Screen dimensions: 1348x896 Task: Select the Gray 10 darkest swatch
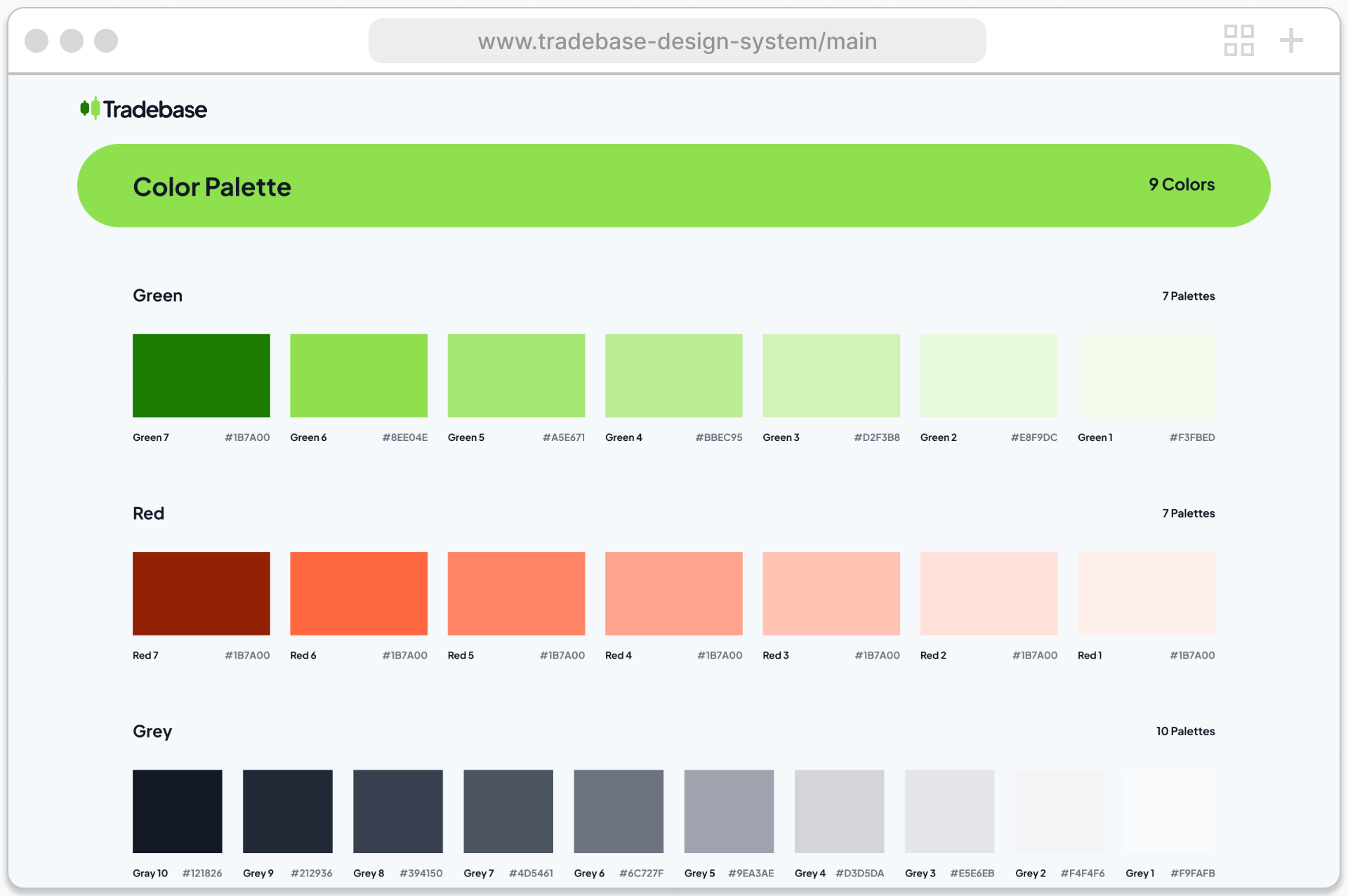click(x=178, y=812)
